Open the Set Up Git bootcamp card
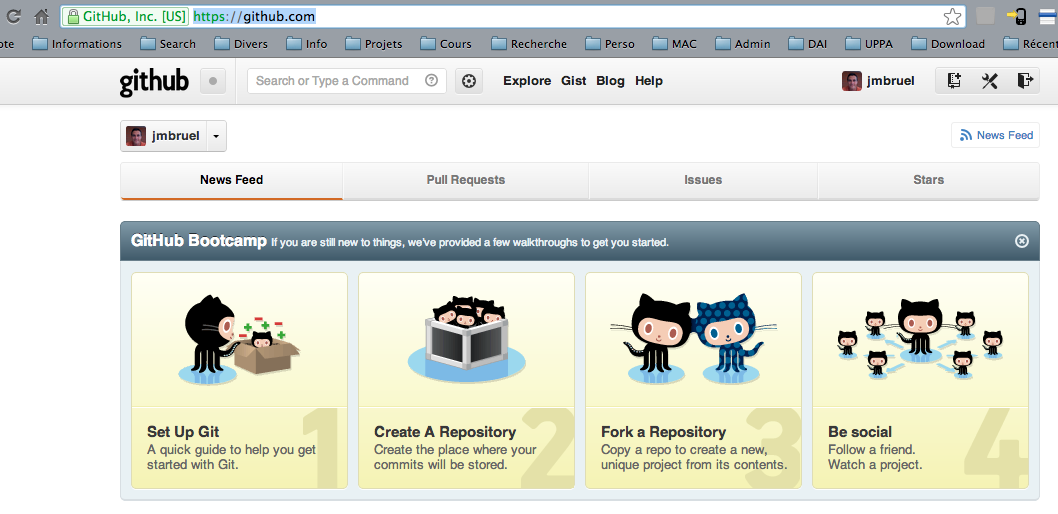 (240, 380)
